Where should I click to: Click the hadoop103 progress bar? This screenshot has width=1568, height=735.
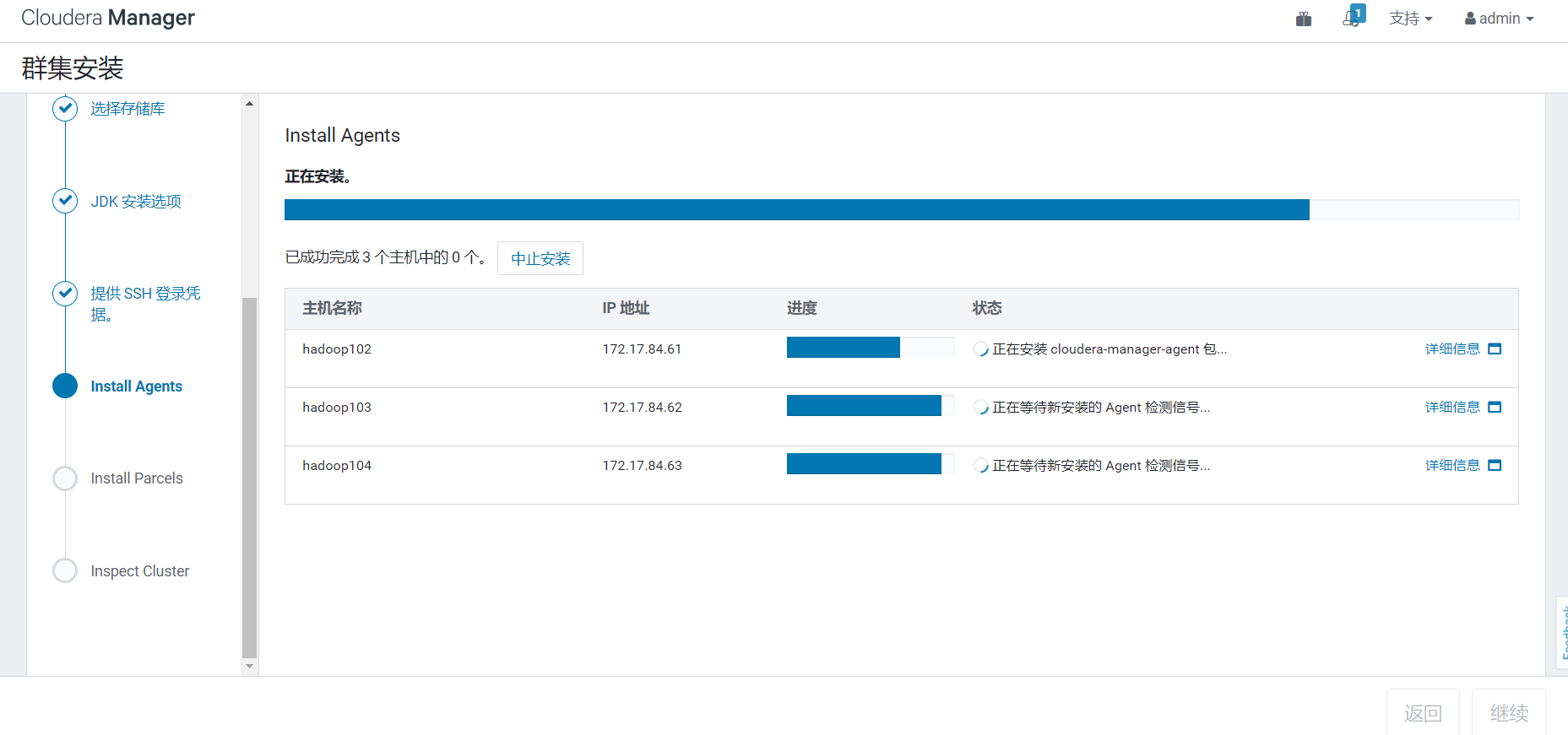871,406
